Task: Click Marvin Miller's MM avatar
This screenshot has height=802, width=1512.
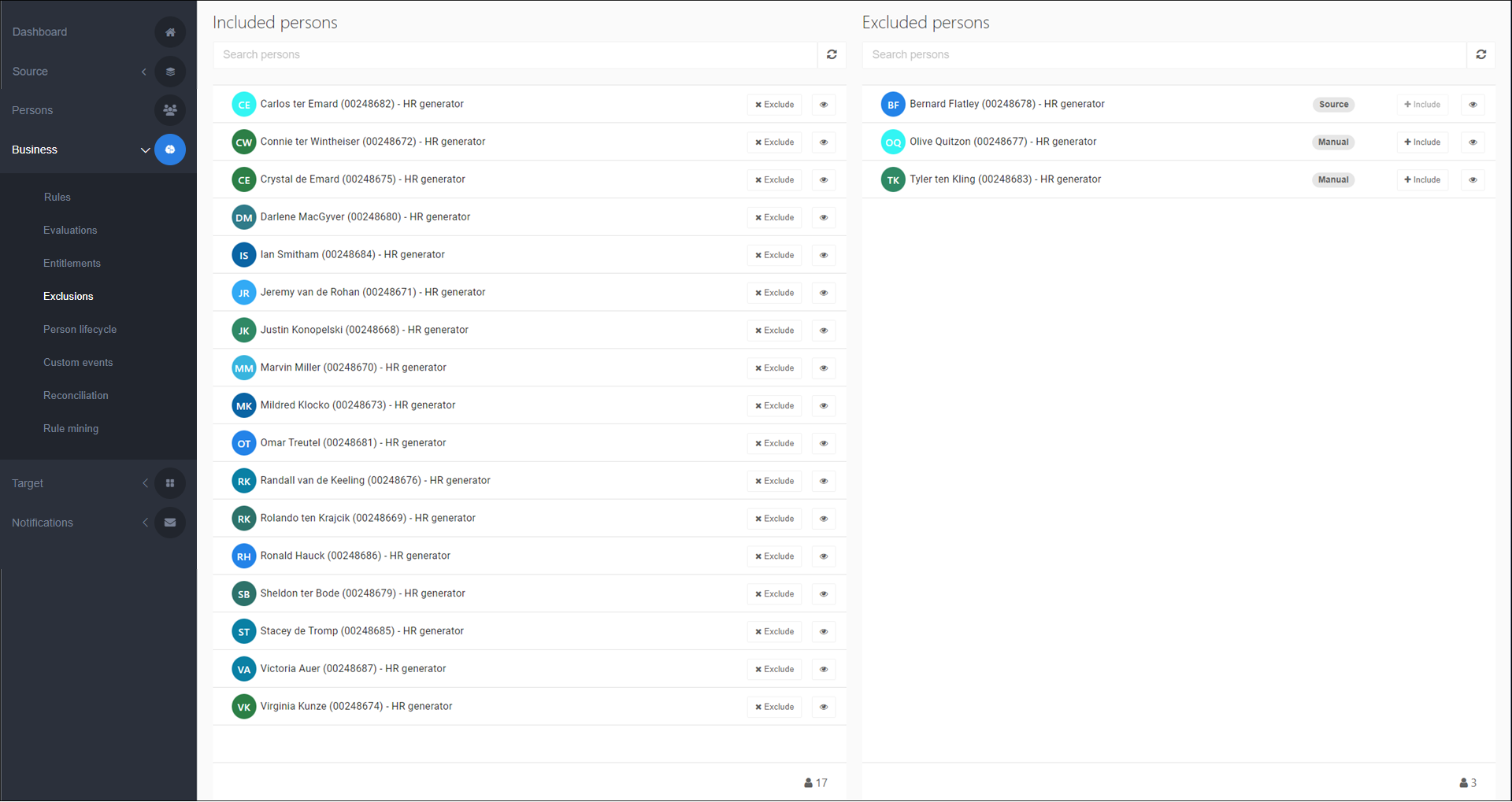Action: coord(244,368)
